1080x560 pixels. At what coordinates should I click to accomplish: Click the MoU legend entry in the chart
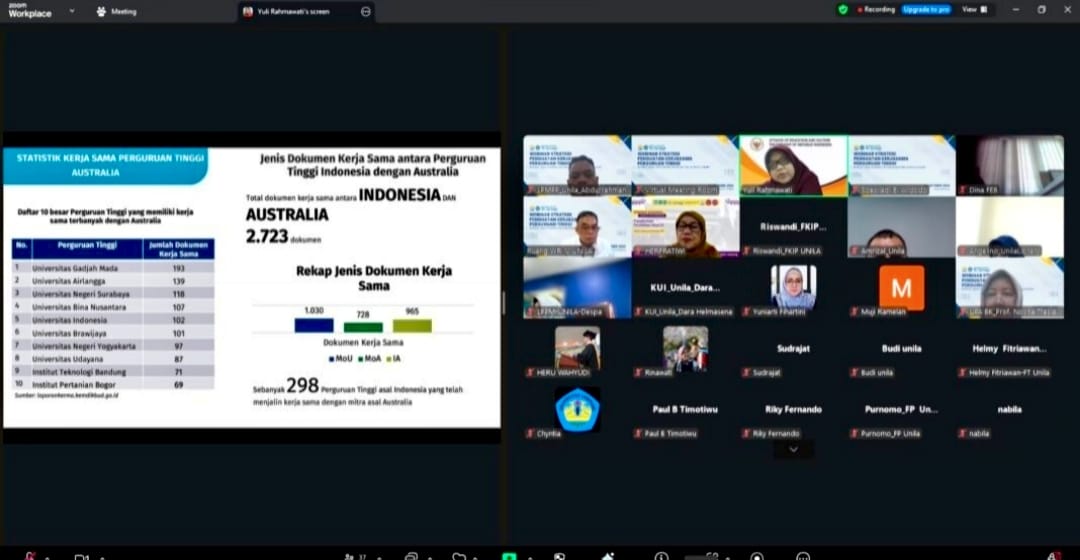click(340, 358)
